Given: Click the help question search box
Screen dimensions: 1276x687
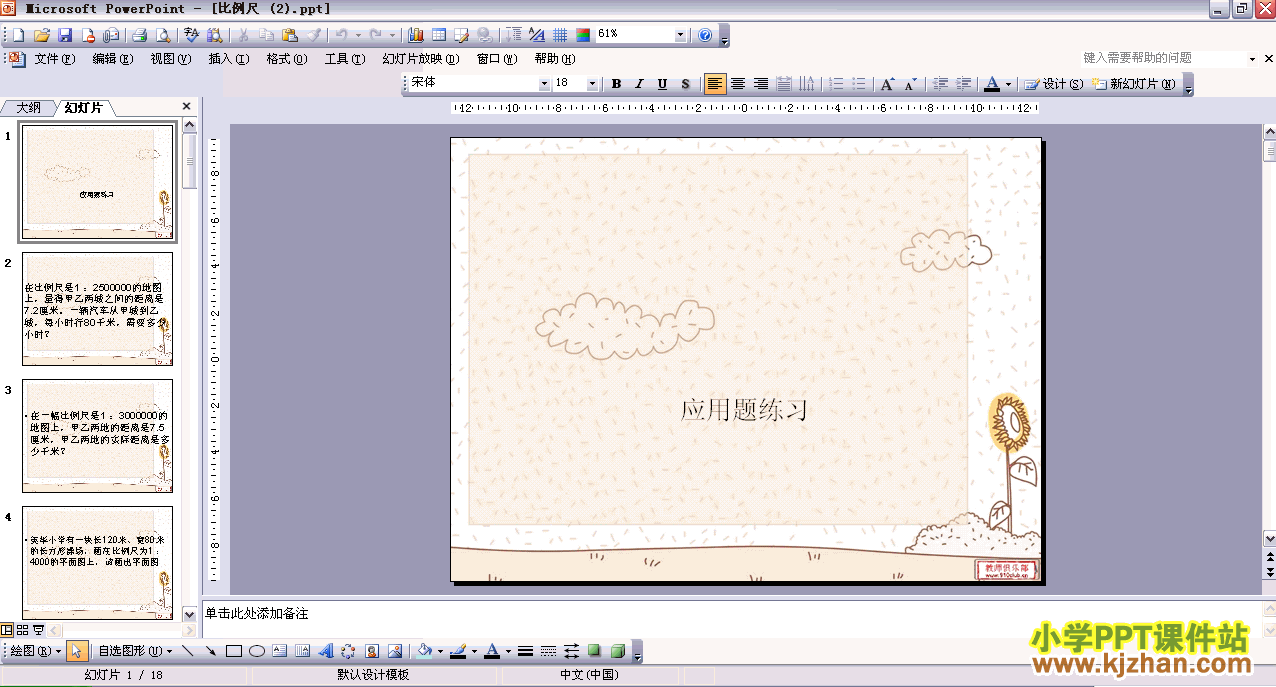Looking at the screenshot, I should (1162, 59).
